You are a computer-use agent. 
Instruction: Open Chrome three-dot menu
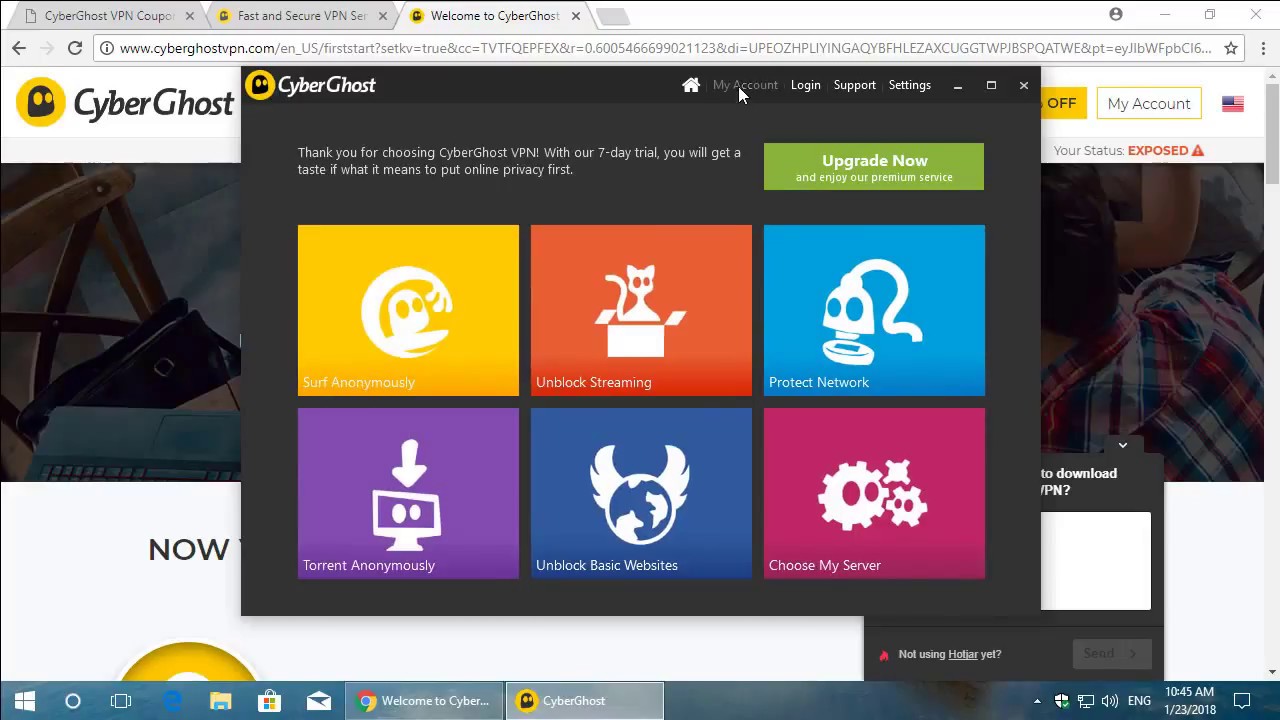[x=1263, y=48]
